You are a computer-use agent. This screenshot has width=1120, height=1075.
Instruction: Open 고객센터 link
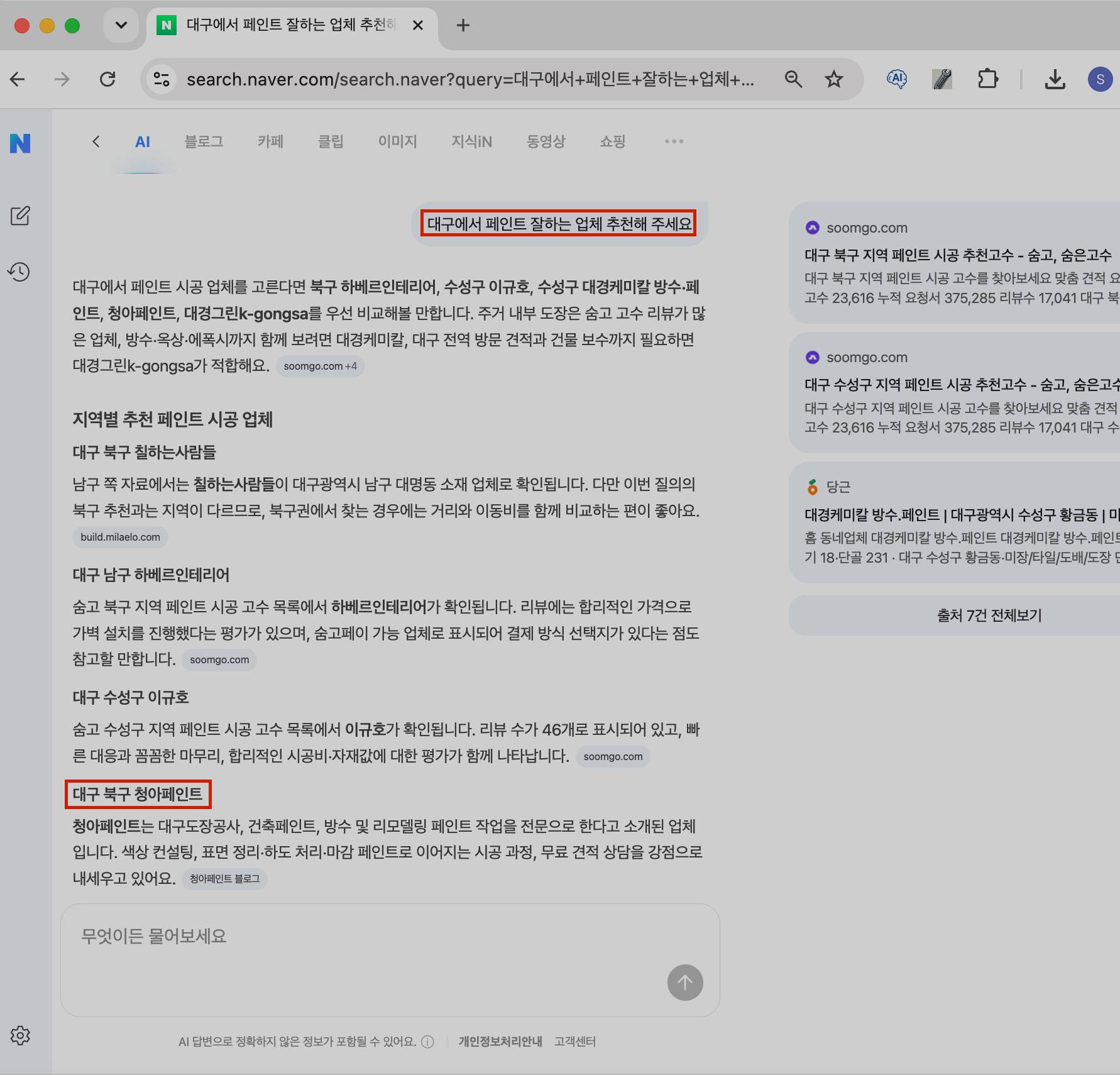[575, 1042]
